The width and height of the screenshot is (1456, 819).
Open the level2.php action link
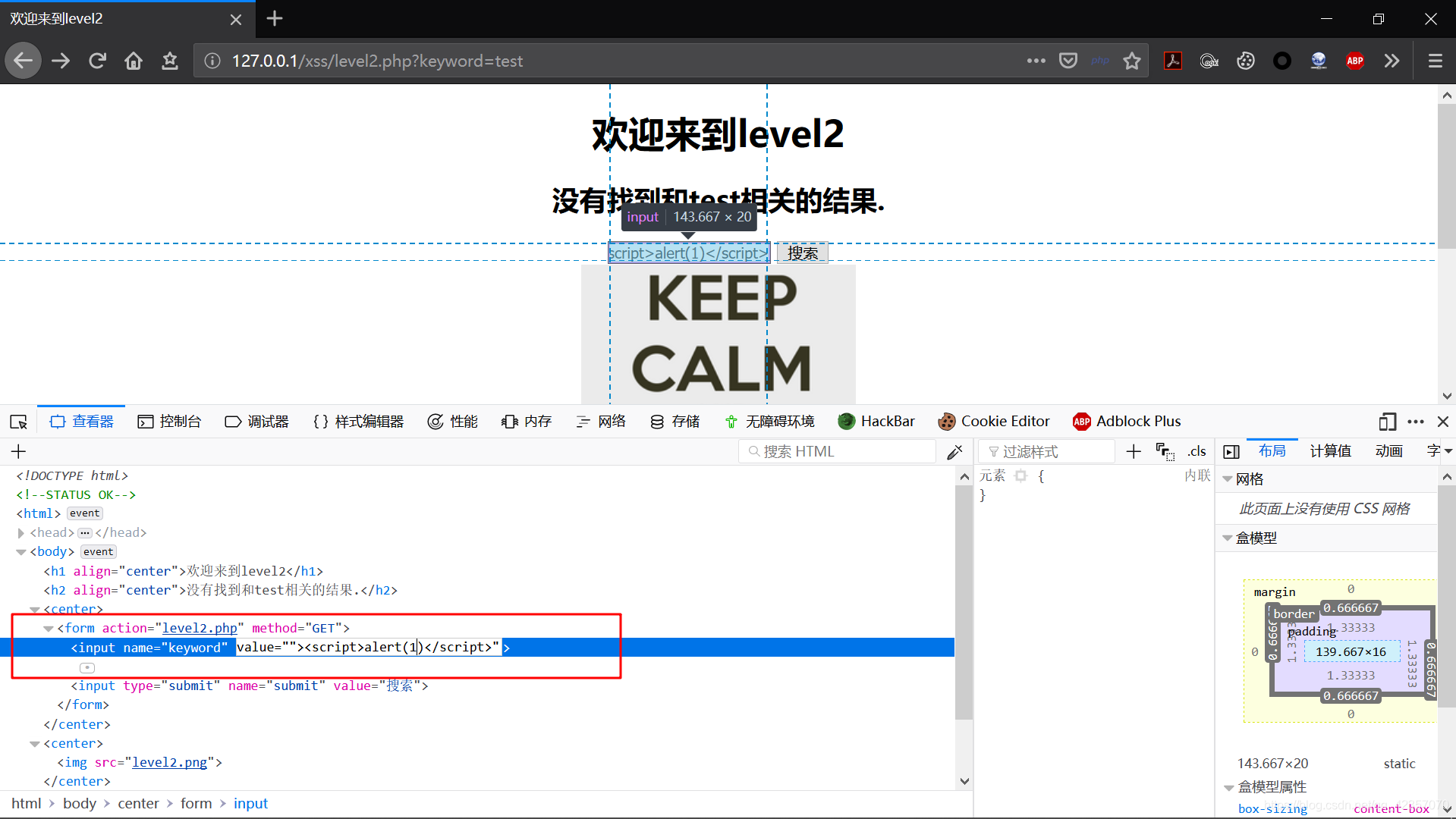(x=200, y=628)
